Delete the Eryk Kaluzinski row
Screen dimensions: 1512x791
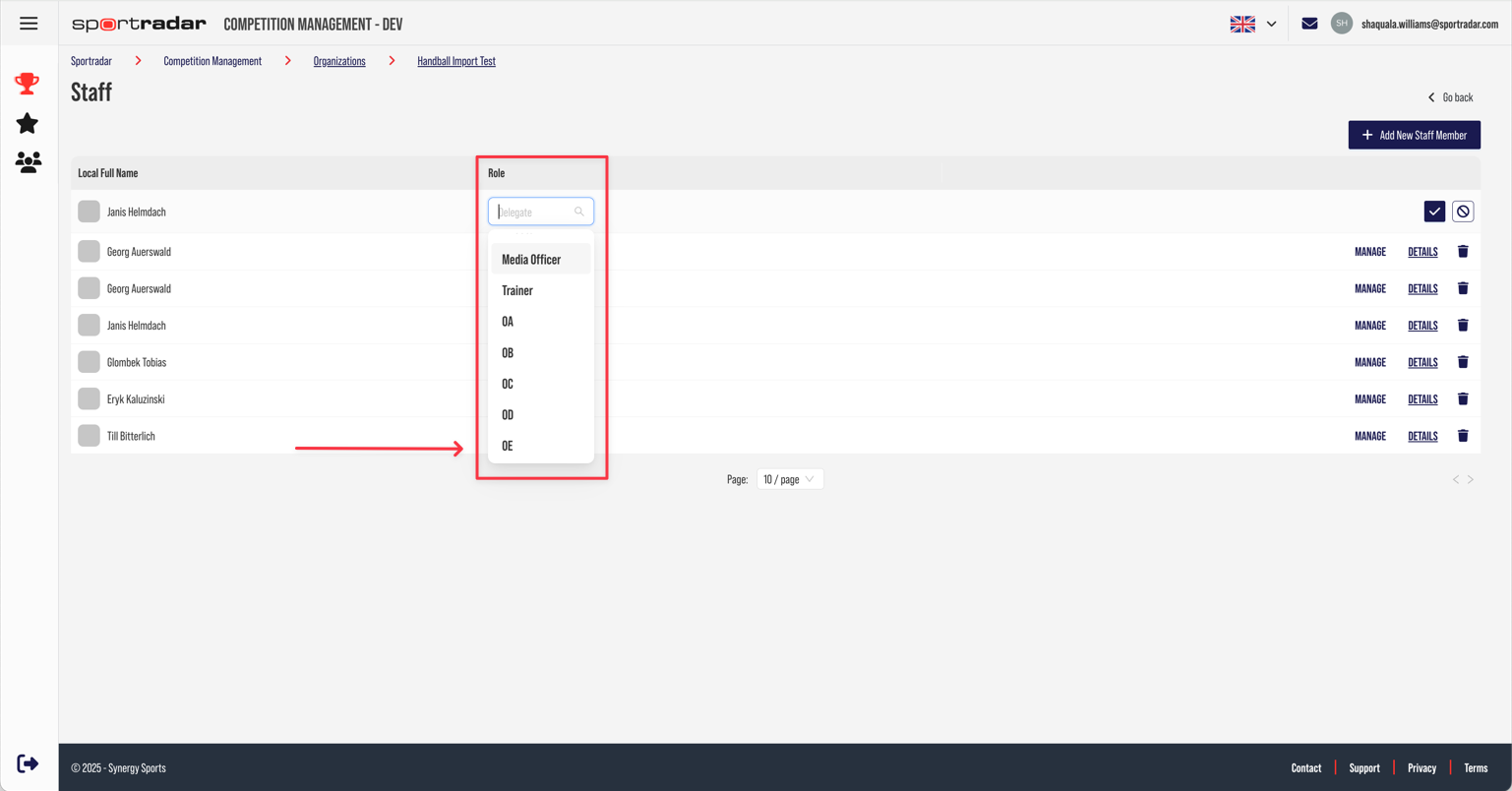click(1463, 399)
